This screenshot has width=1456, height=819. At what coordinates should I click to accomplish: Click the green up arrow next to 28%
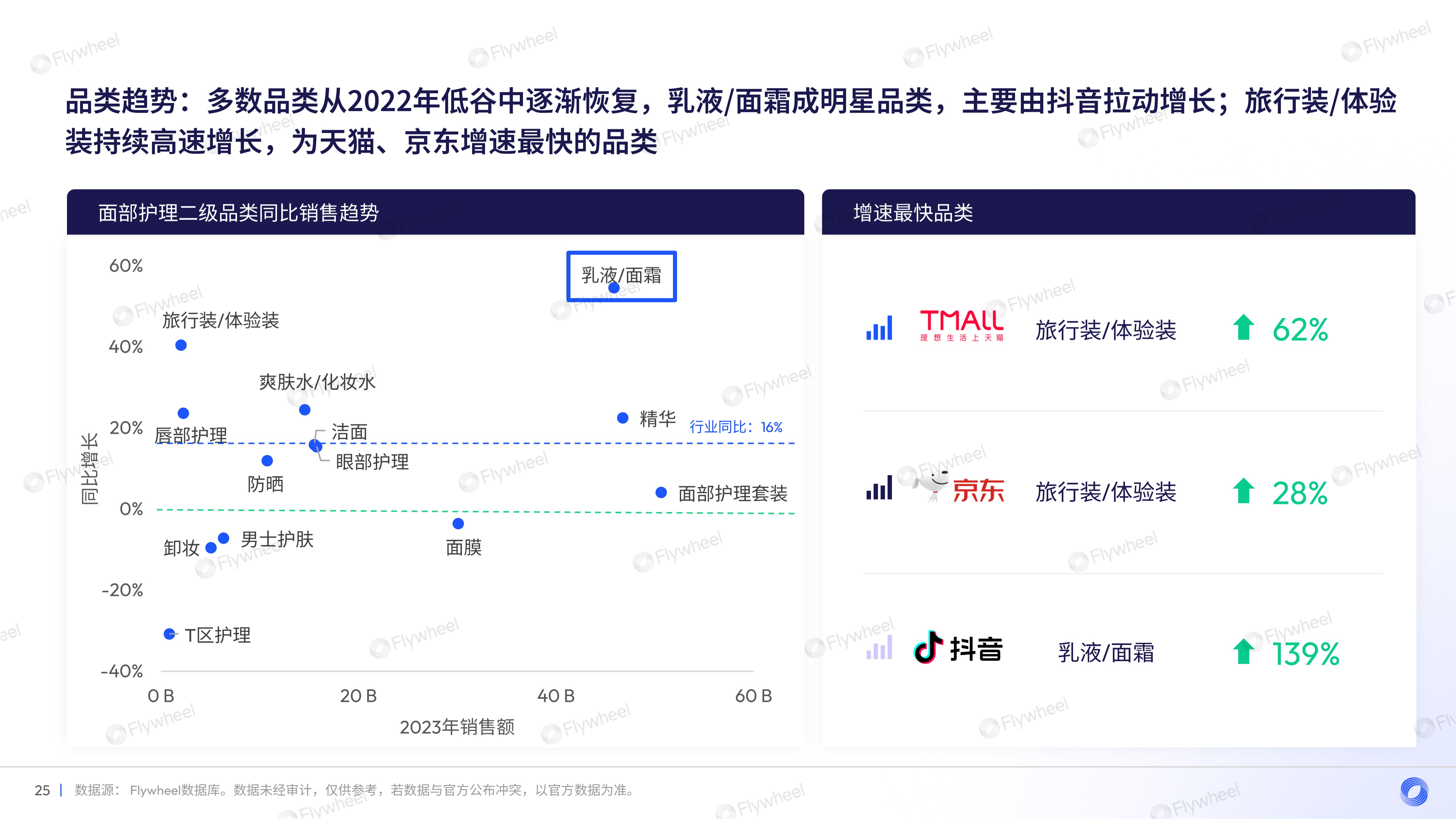pyautogui.click(x=1243, y=490)
